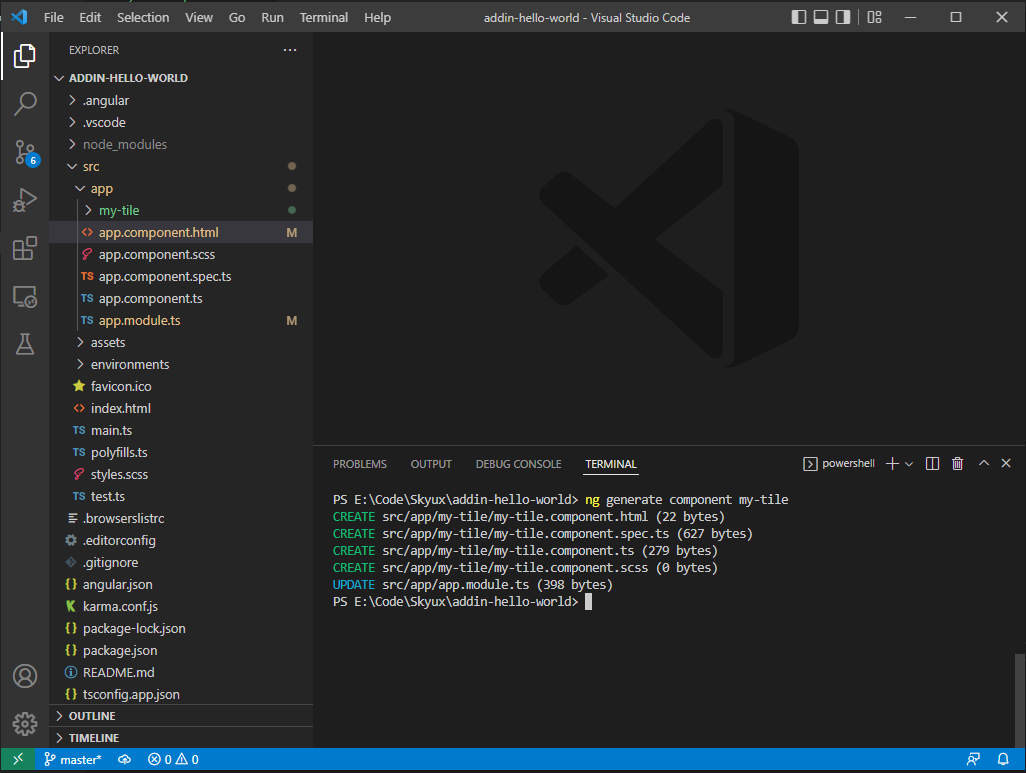Toggle the bottom panel layout button
Screen dimensions: 1026x773
pyautogui.click(x=821, y=17)
